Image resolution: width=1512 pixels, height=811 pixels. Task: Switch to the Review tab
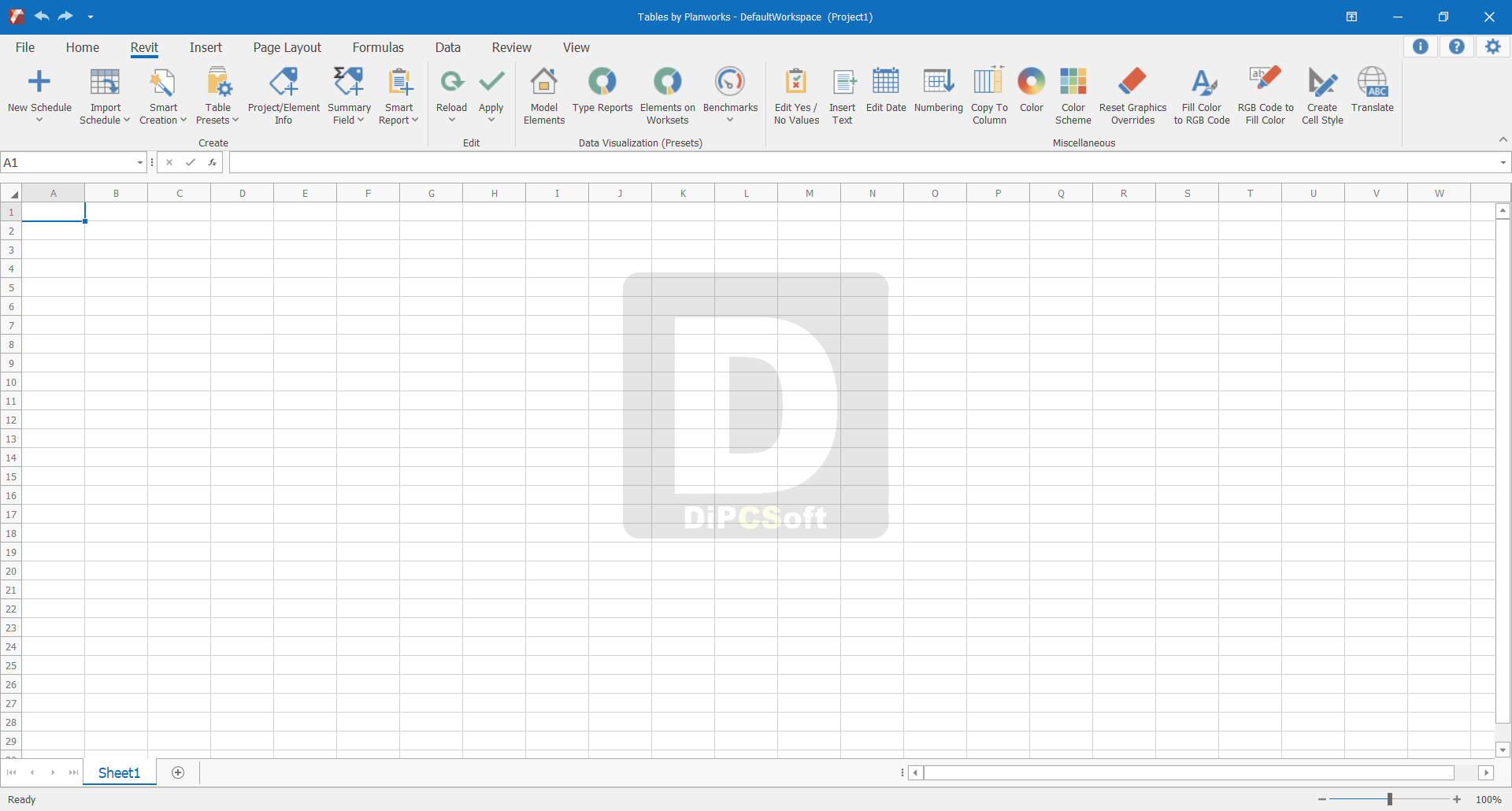tap(512, 47)
